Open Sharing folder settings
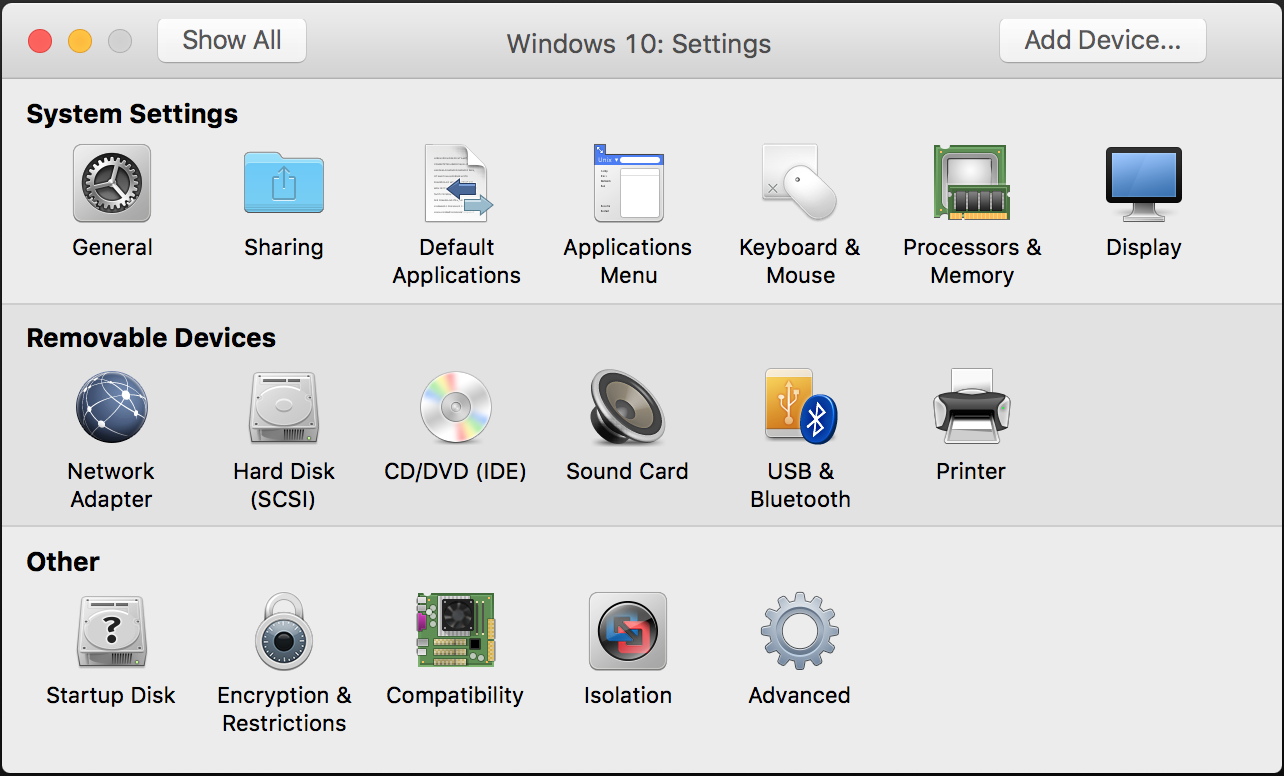The width and height of the screenshot is (1284, 776). [x=284, y=183]
